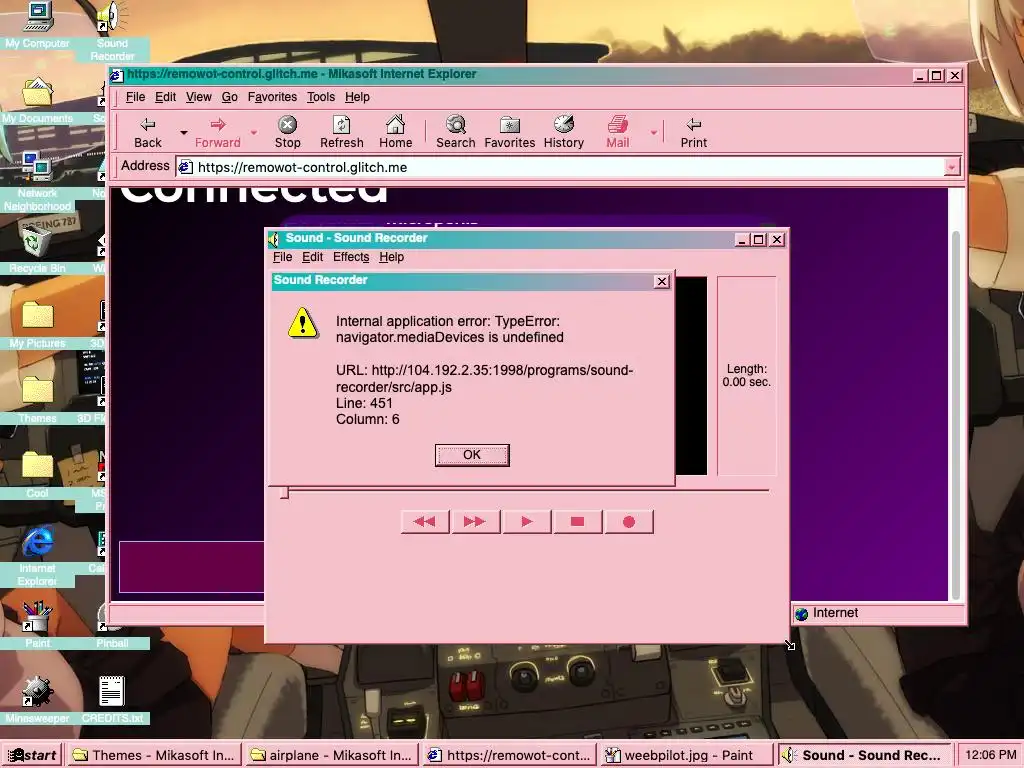This screenshot has width=1024, height=768.
Task: Switch to Themes taskbar window
Action: (x=154, y=755)
